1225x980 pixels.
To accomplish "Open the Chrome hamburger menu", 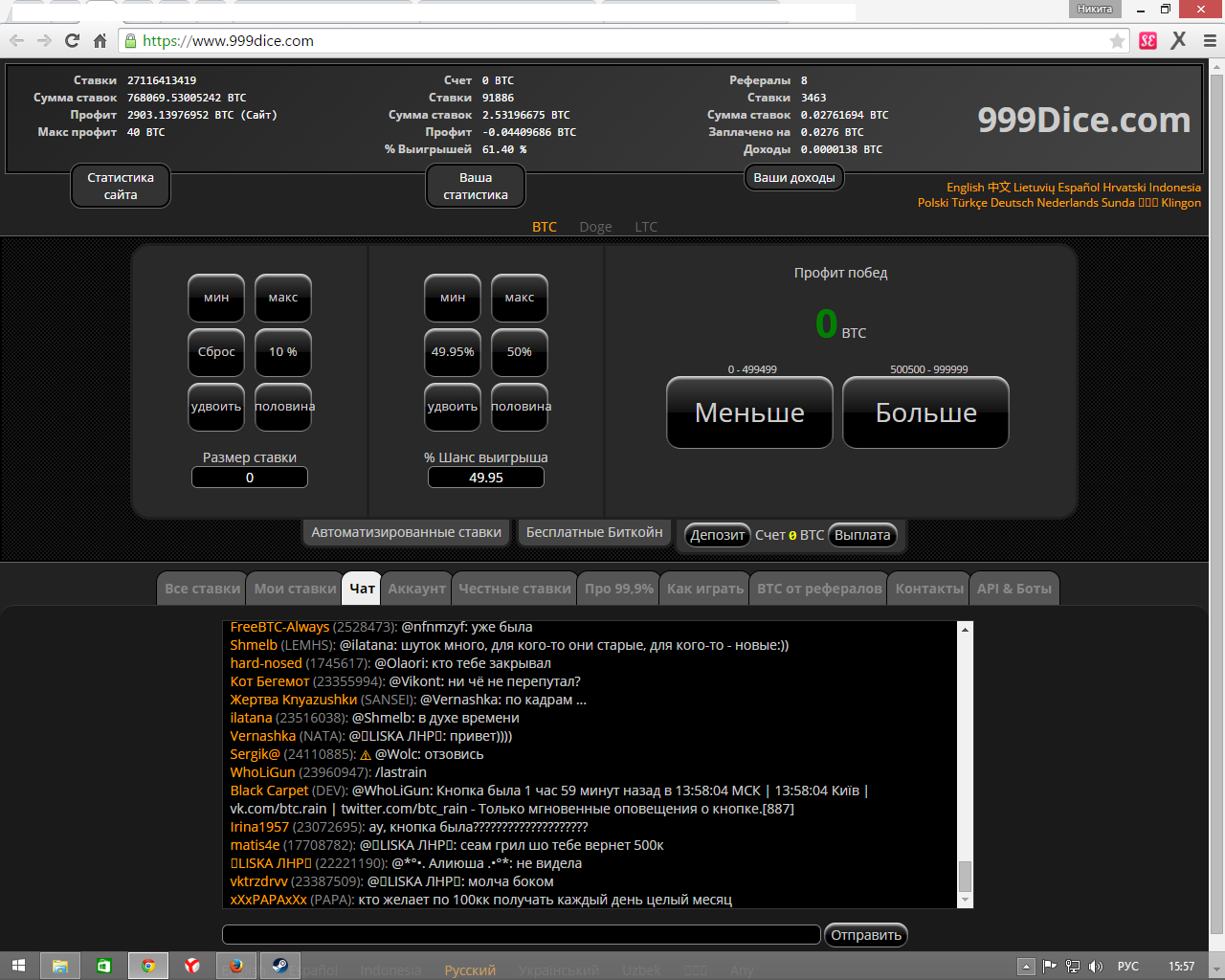I will [1210, 40].
